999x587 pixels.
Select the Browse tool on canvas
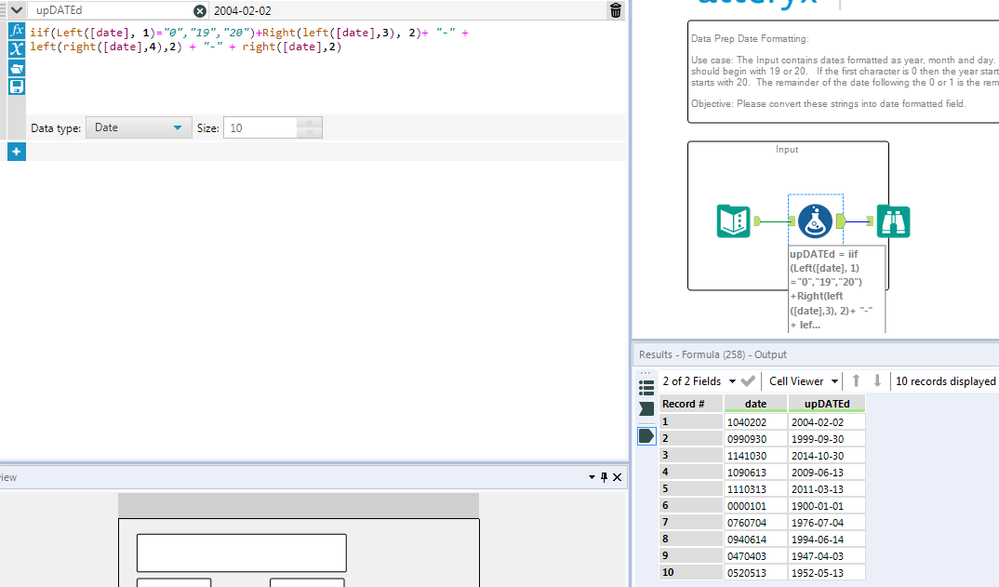tap(893, 221)
